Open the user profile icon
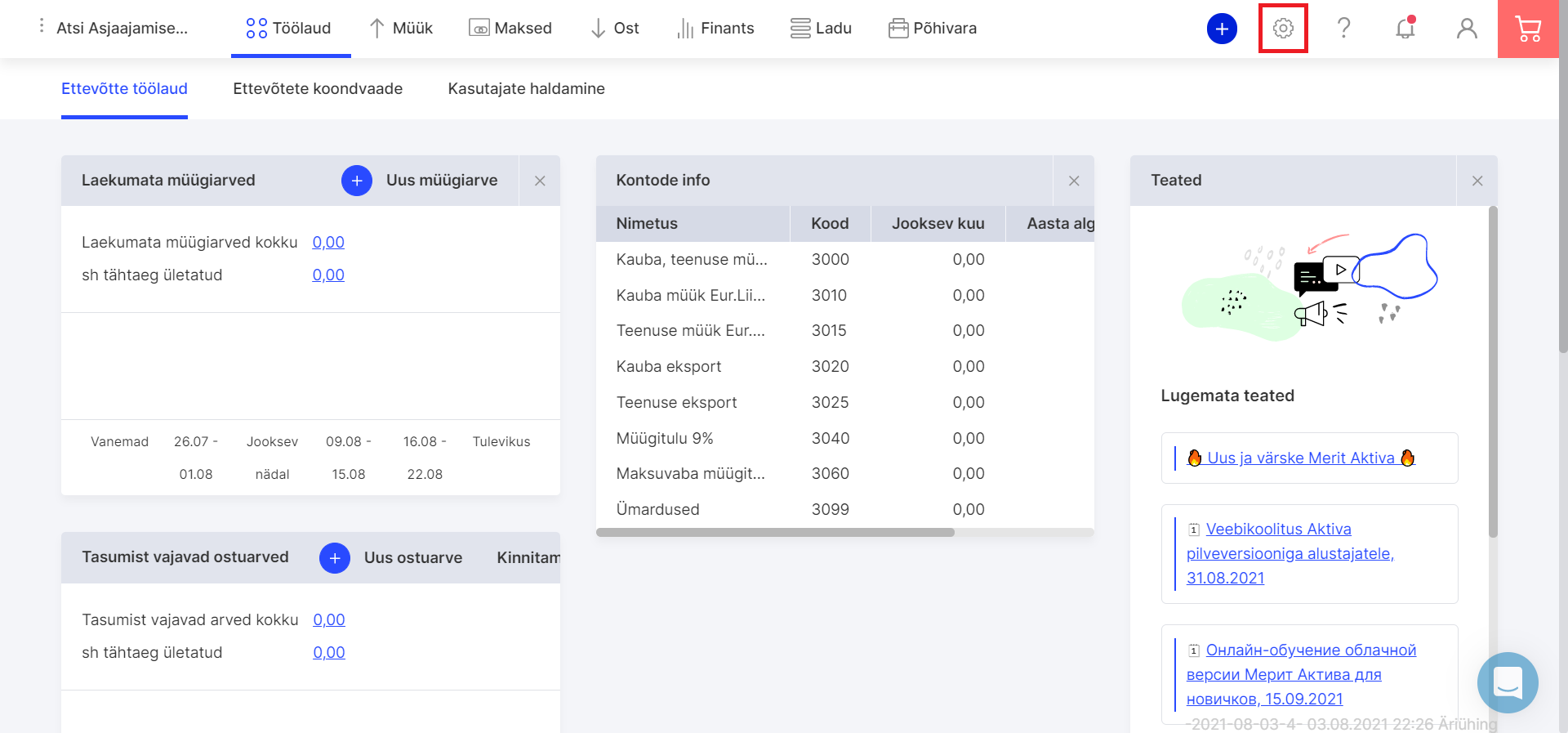This screenshot has width=1568, height=733. click(1467, 29)
